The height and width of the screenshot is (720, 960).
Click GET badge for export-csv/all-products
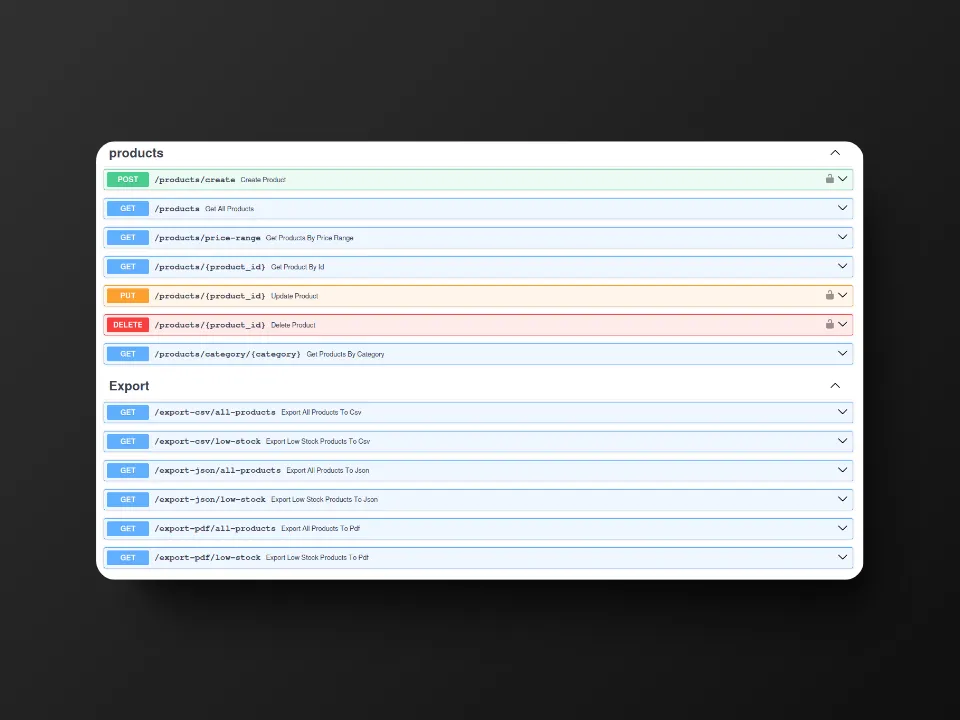pyautogui.click(x=128, y=412)
